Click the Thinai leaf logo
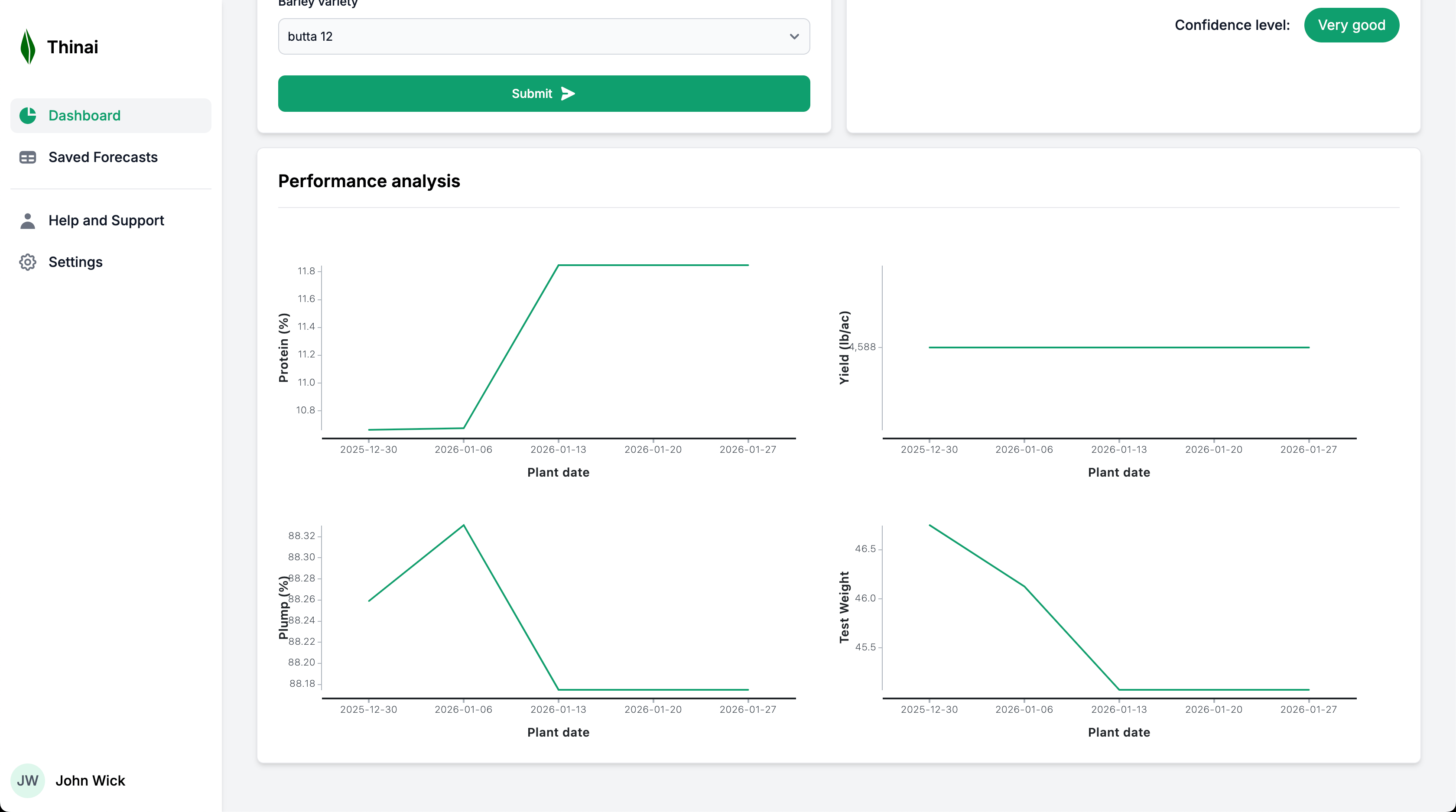This screenshot has height=812, width=1456. pos(28,46)
